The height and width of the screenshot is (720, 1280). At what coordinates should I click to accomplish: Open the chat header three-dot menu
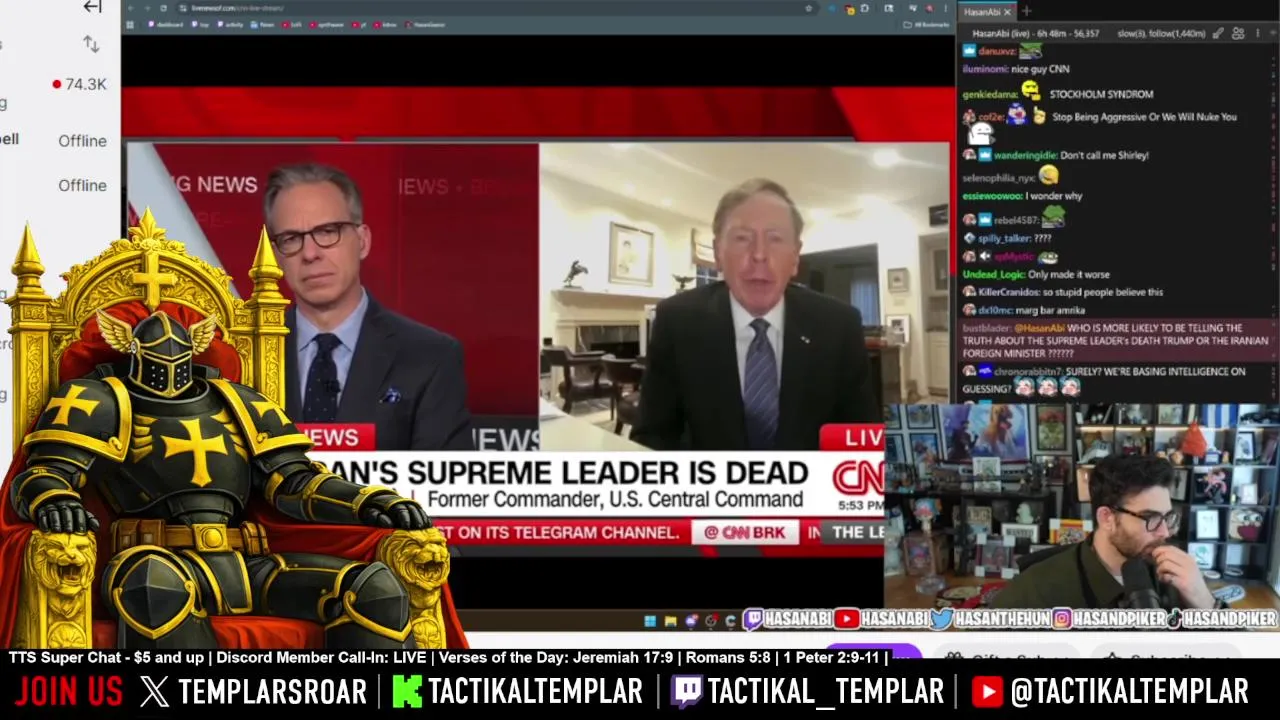[x=1258, y=34]
